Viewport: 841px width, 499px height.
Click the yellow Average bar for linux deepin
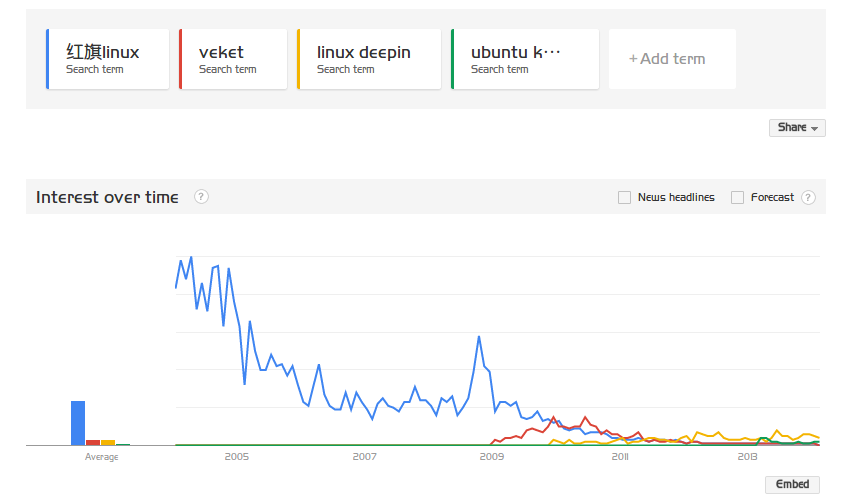tap(108, 443)
